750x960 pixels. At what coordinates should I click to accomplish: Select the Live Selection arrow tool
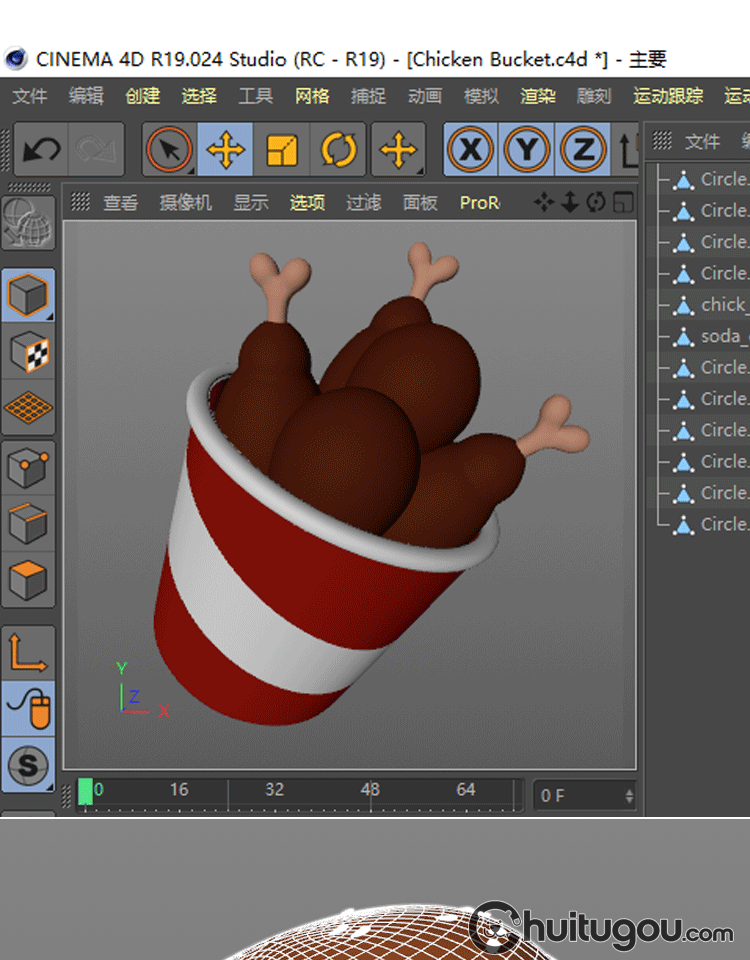coord(169,151)
